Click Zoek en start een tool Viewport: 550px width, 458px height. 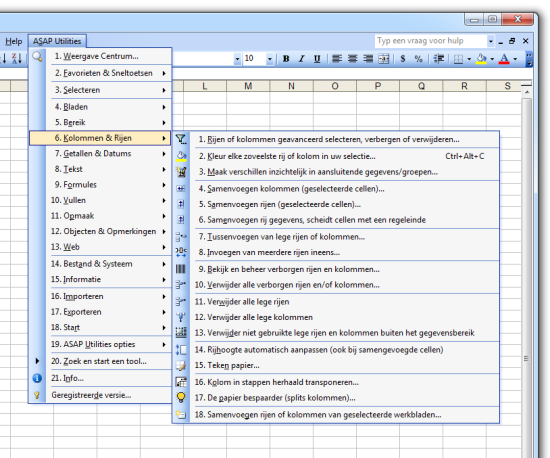point(101,361)
